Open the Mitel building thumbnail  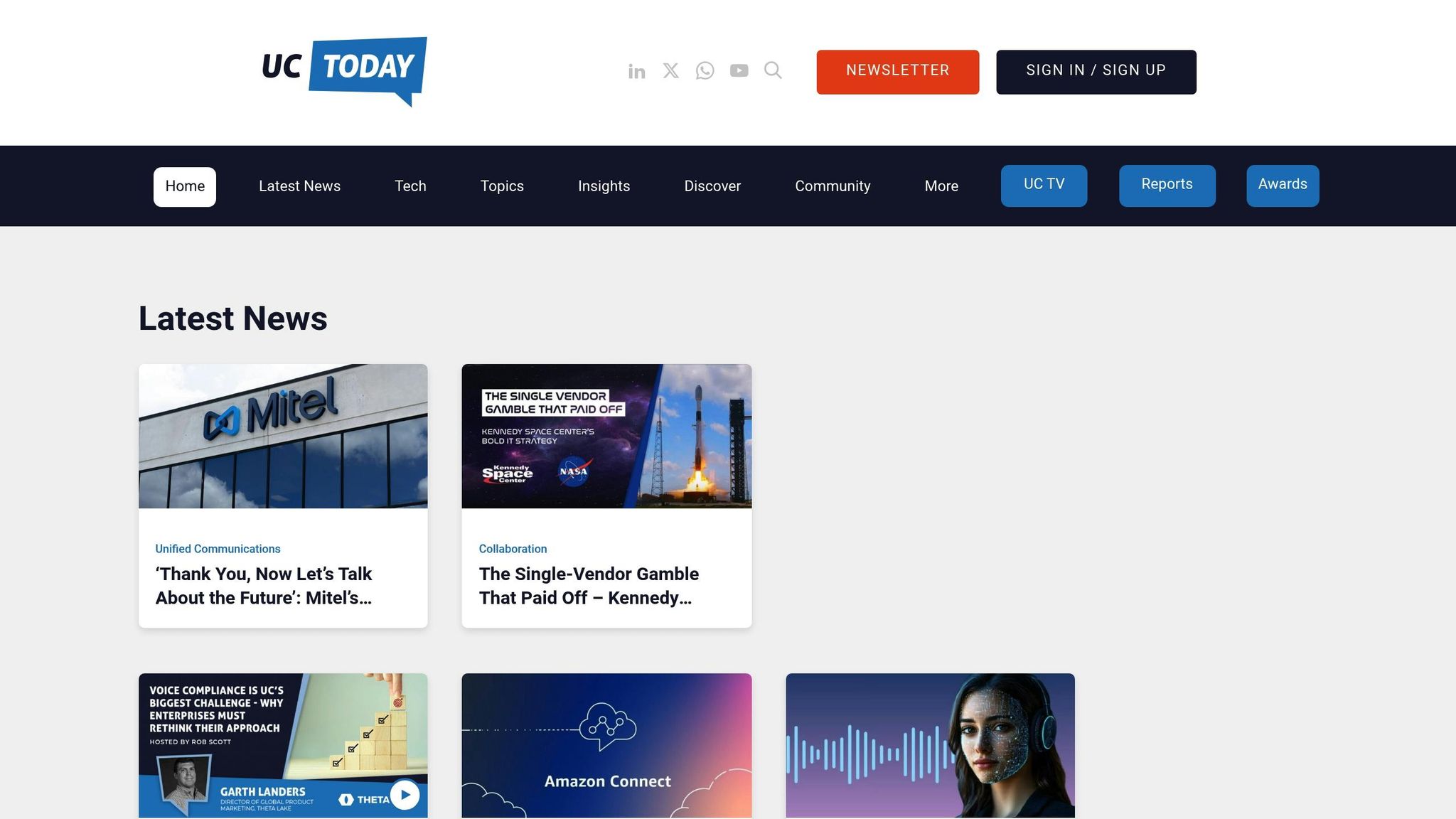tap(283, 436)
